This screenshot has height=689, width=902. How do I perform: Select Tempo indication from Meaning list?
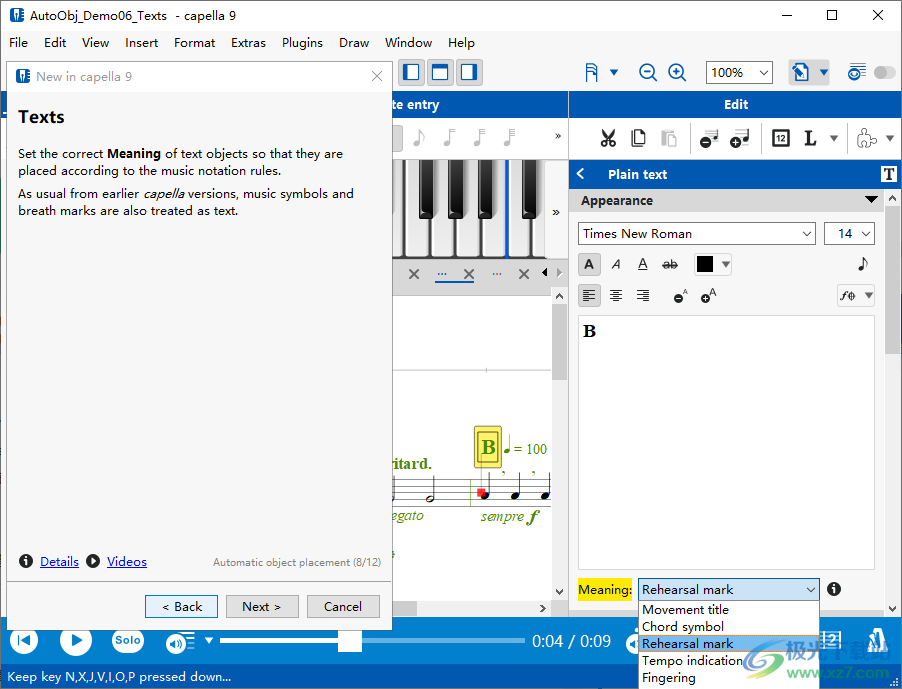(x=692, y=661)
